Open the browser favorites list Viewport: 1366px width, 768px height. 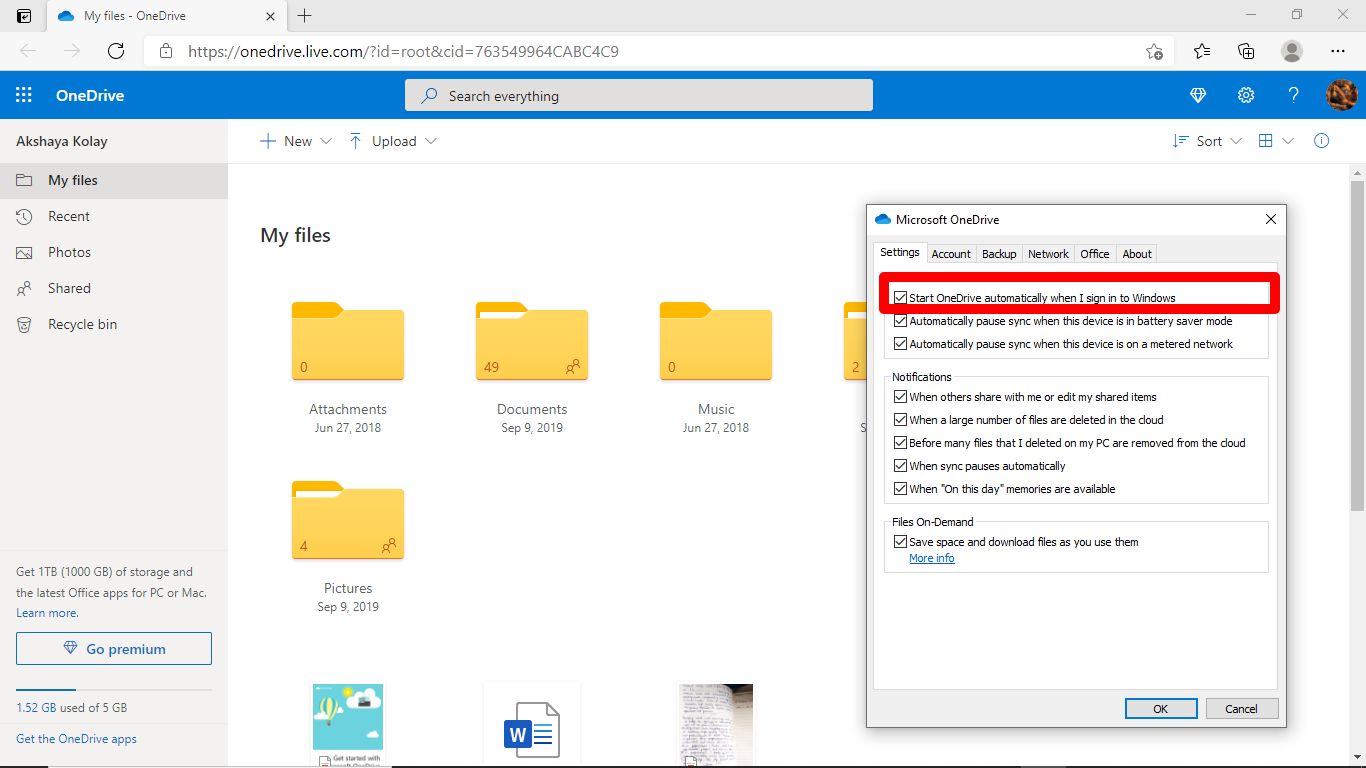pyautogui.click(x=1202, y=51)
